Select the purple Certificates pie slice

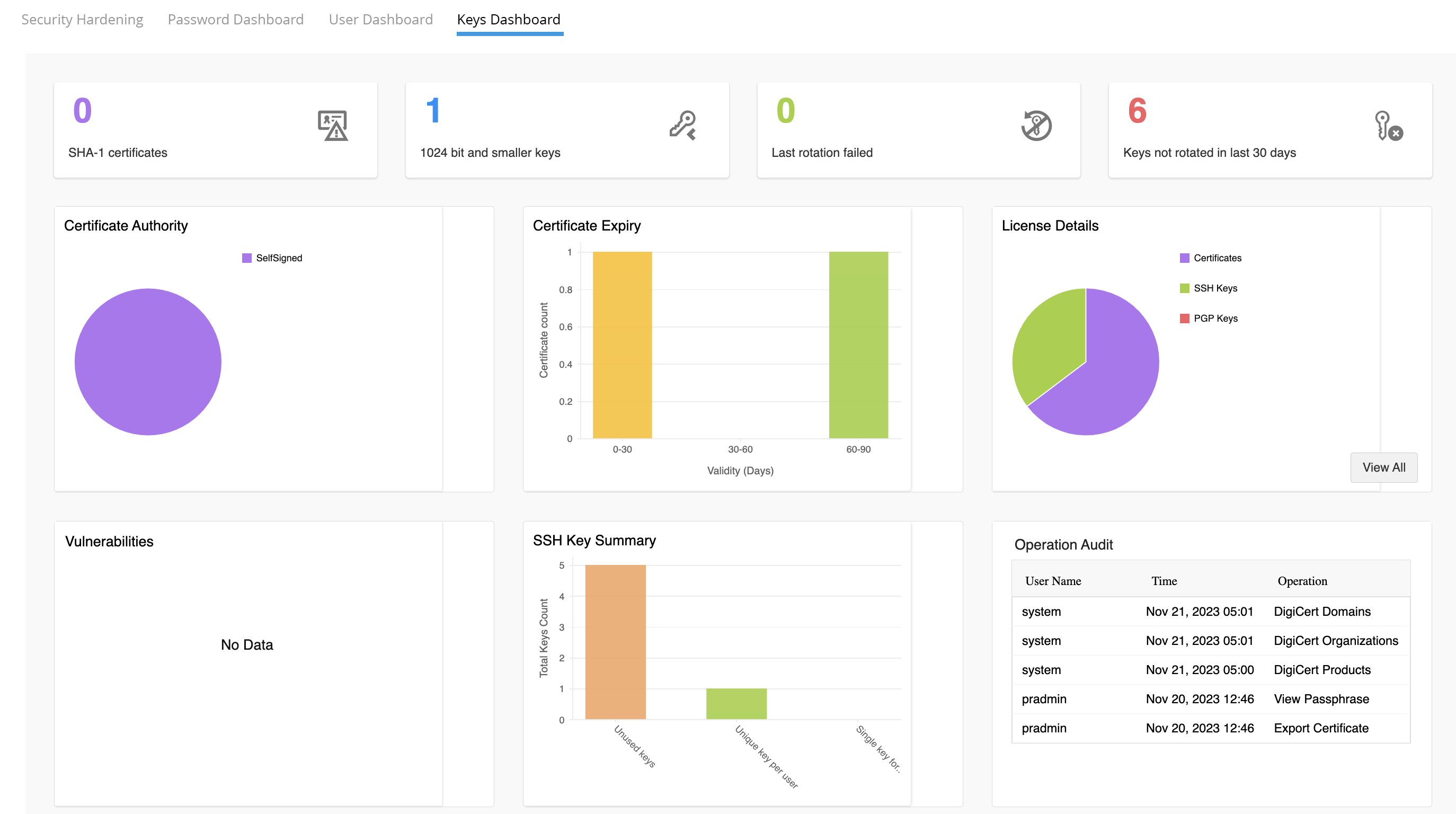pos(1125,362)
